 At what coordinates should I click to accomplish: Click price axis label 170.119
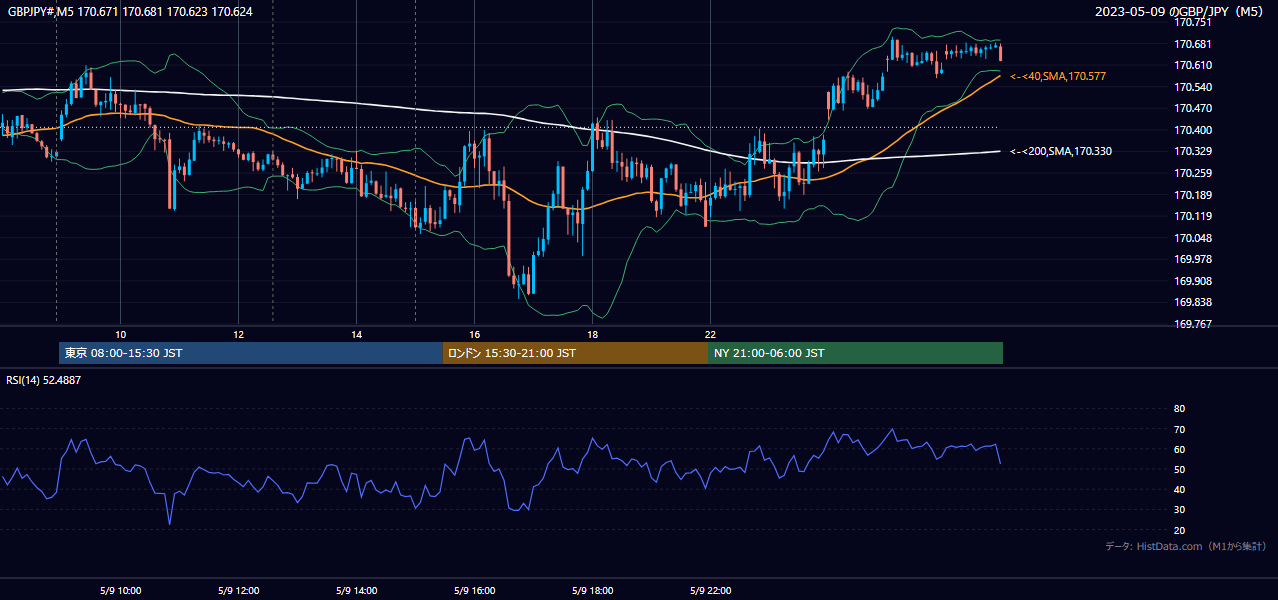tap(1192, 216)
